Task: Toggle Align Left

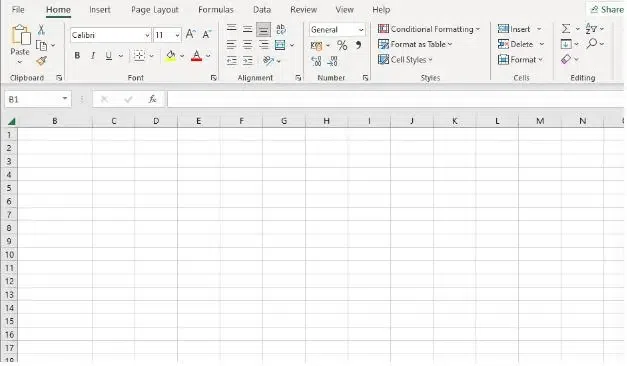Action: pos(232,45)
